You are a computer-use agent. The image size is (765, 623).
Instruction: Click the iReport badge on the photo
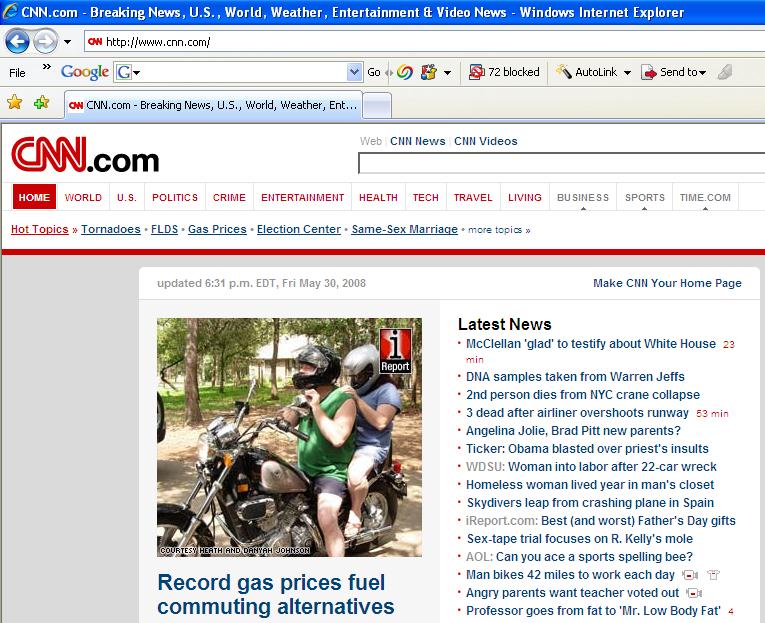pos(395,351)
